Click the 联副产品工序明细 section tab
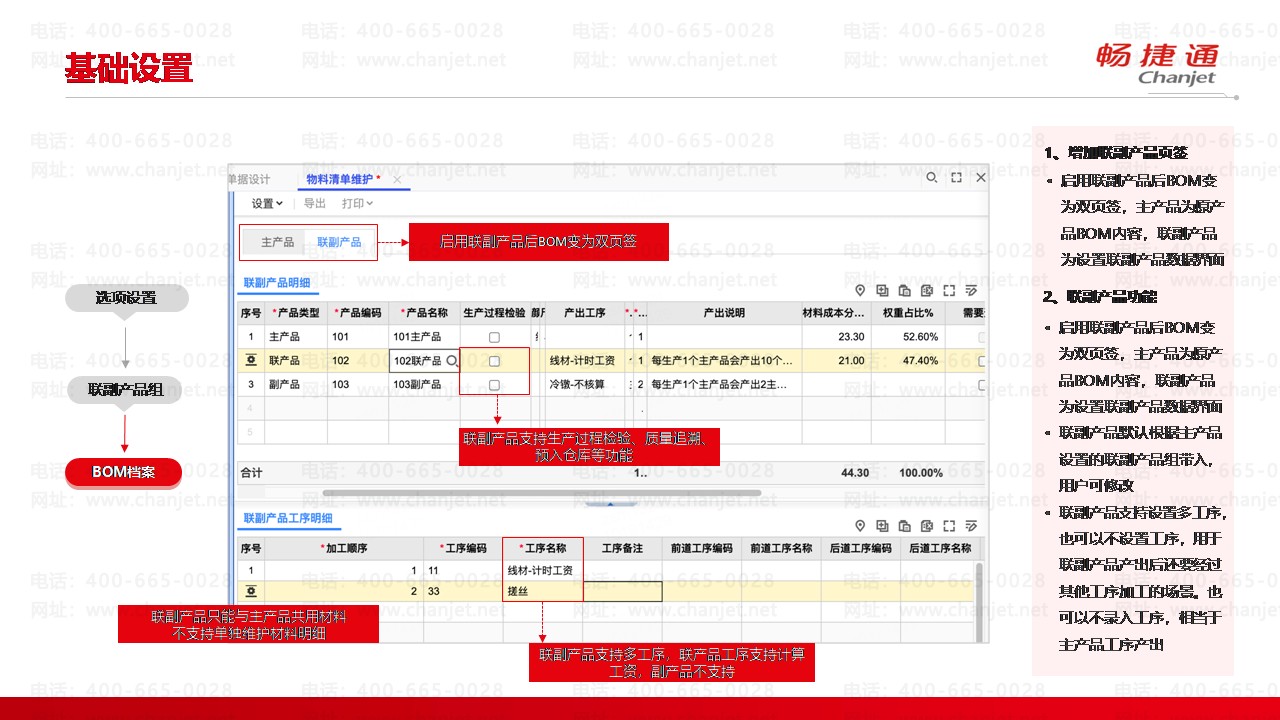 click(289, 518)
